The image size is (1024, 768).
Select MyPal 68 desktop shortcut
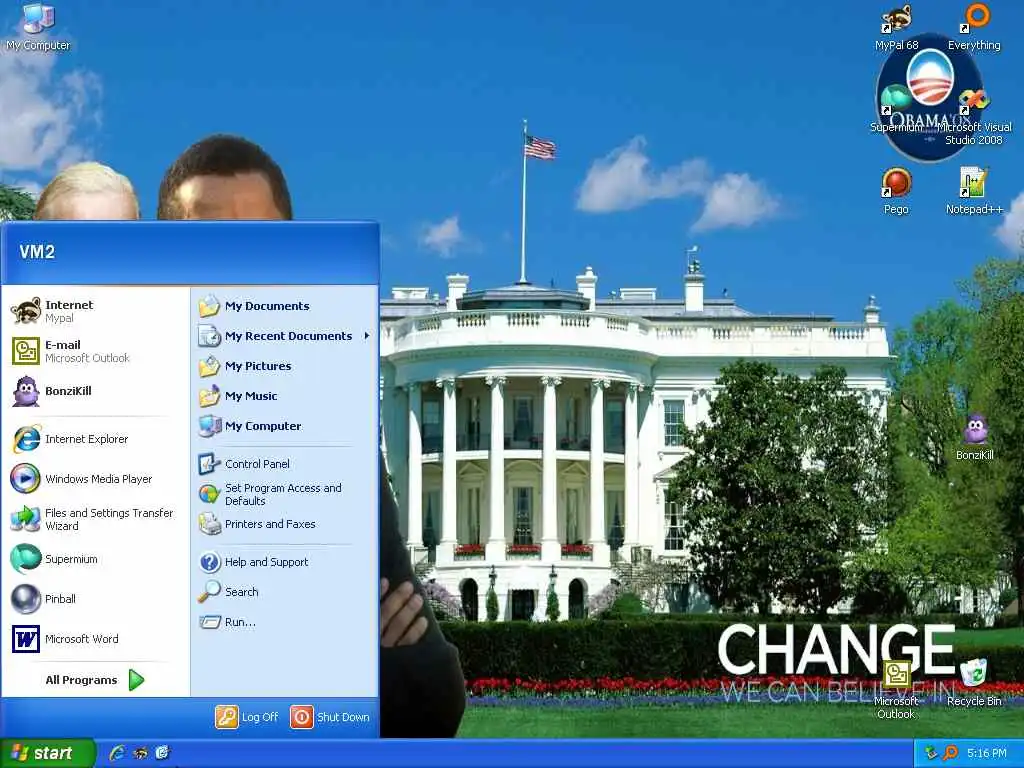point(896,27)
